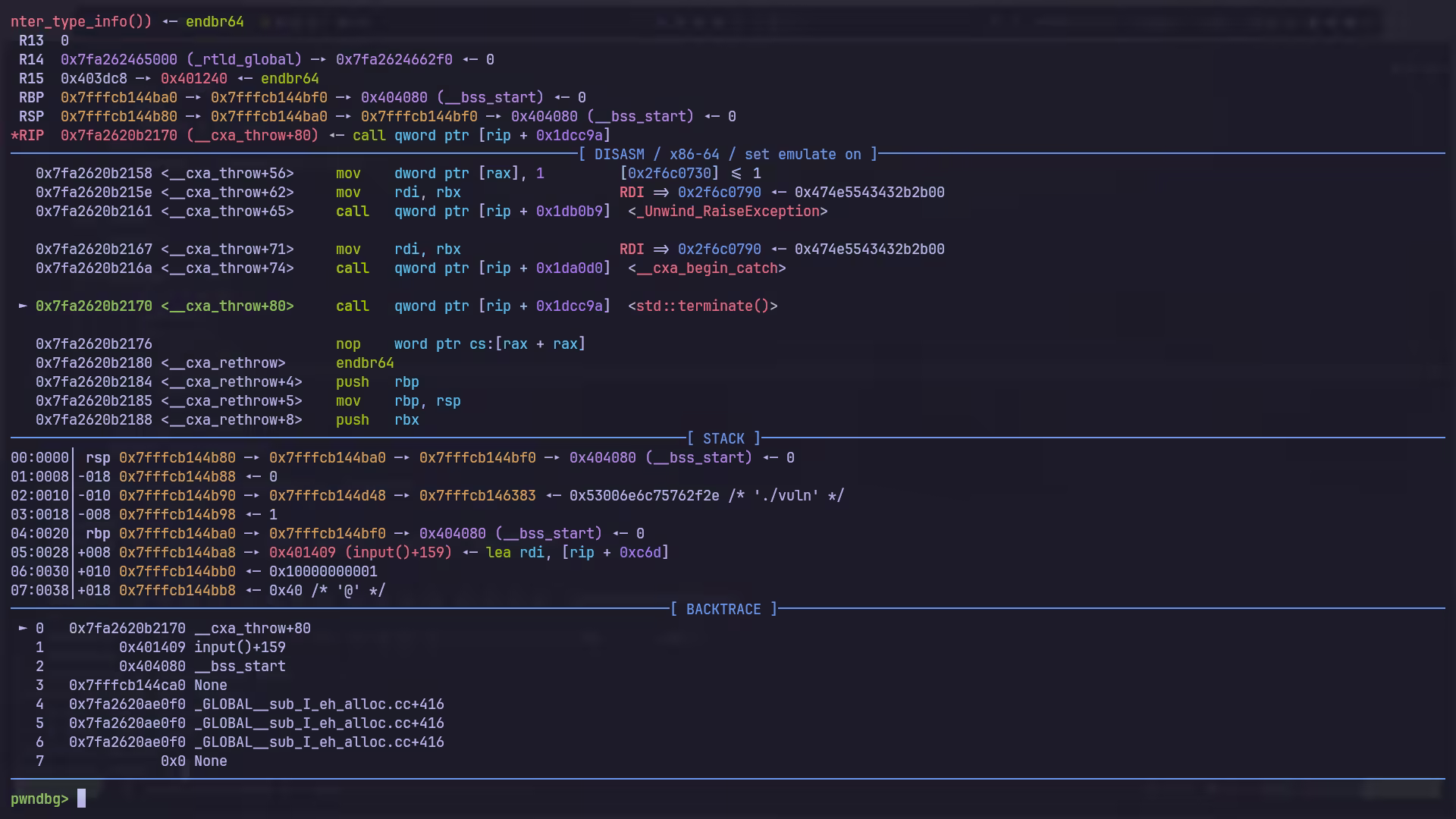Screen dimensions: 1456x819
Task: Click the std::terminate() call target
Action: click(702, 306)
